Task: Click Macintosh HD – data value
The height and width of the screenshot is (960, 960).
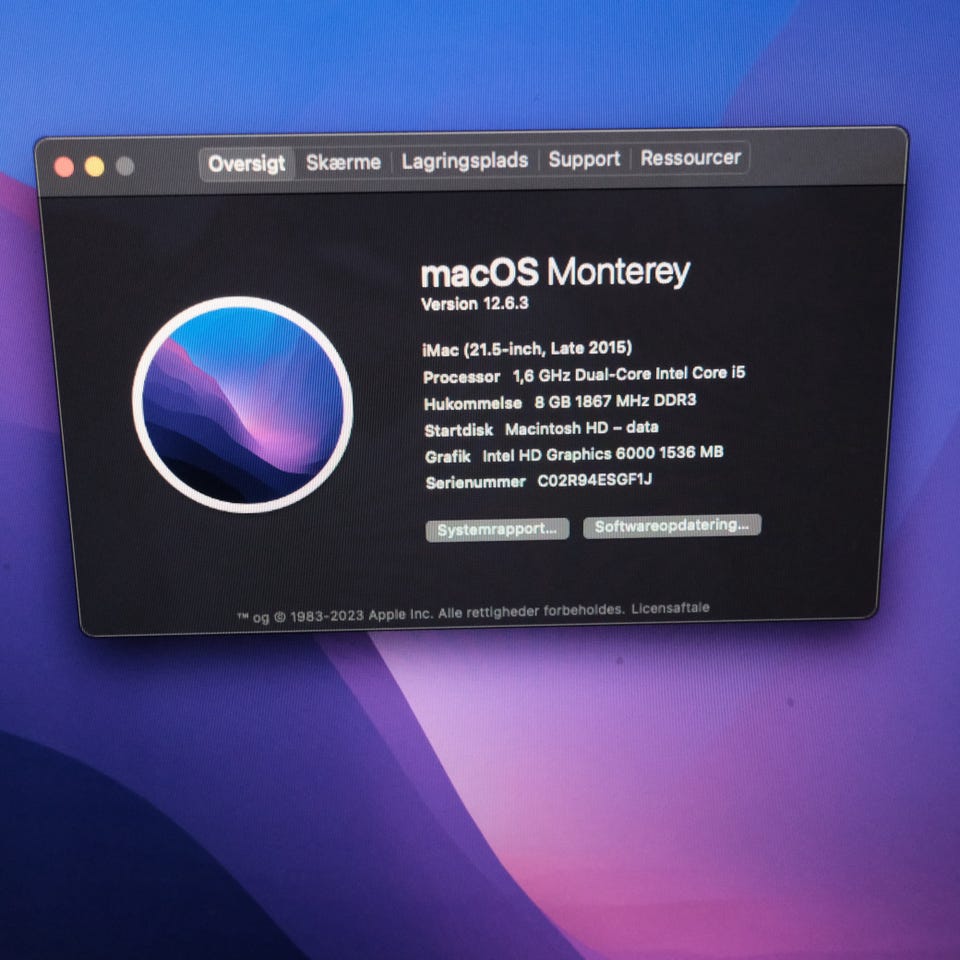Action: [x=582, y=428]
